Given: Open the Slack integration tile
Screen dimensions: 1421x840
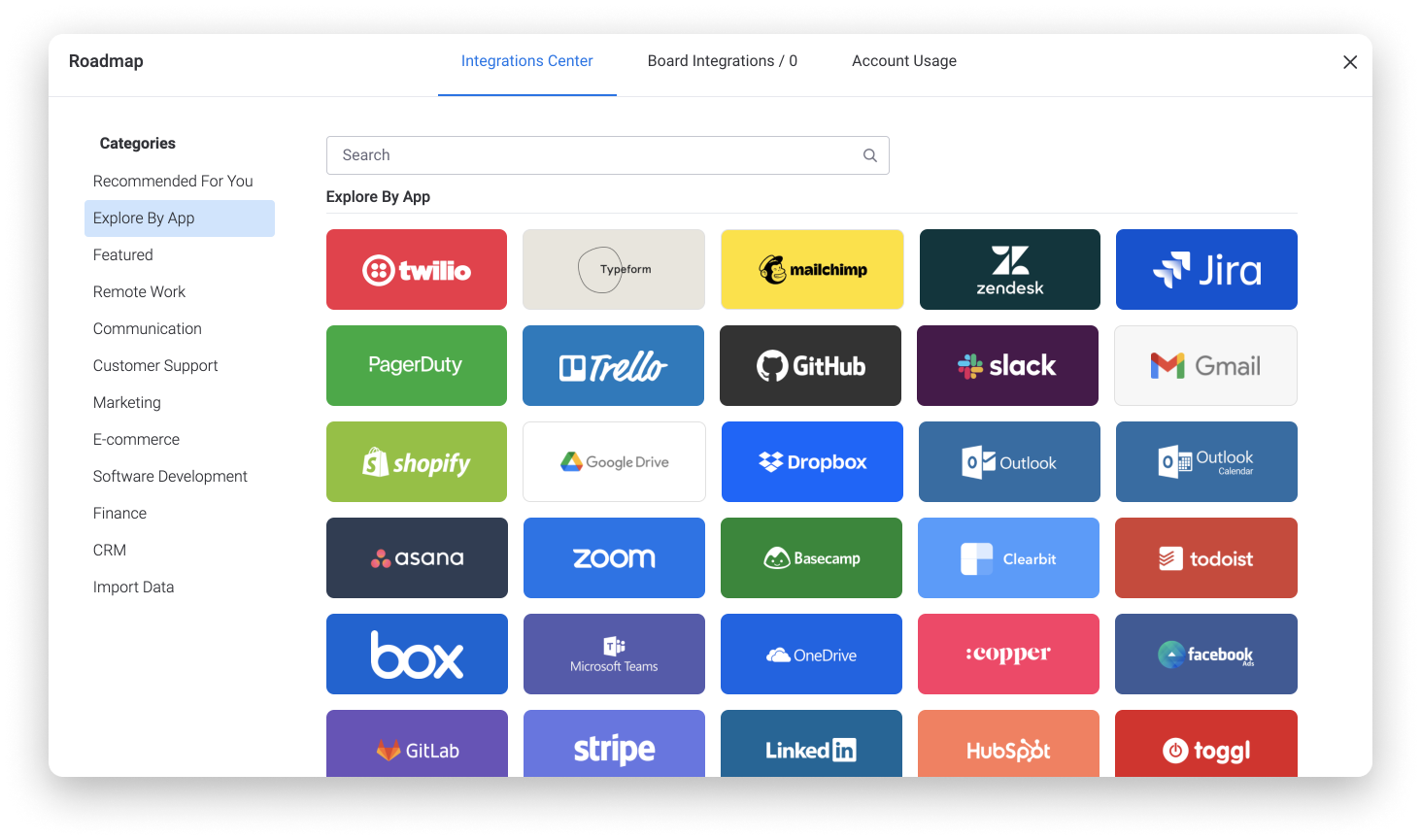Looking at the screenshot, I should point(1007,365).
